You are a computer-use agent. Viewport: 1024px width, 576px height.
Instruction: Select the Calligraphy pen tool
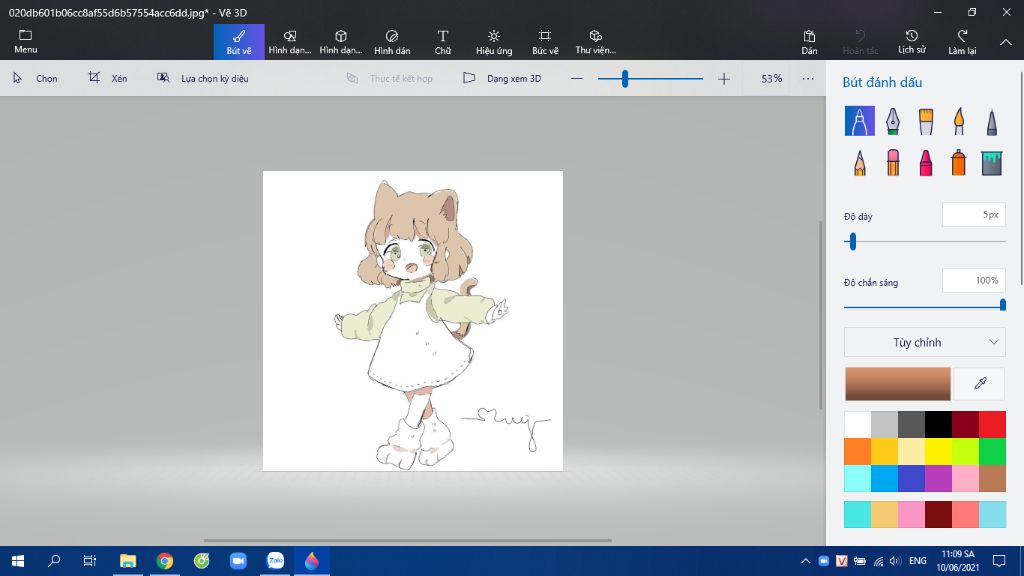(893, 121)
